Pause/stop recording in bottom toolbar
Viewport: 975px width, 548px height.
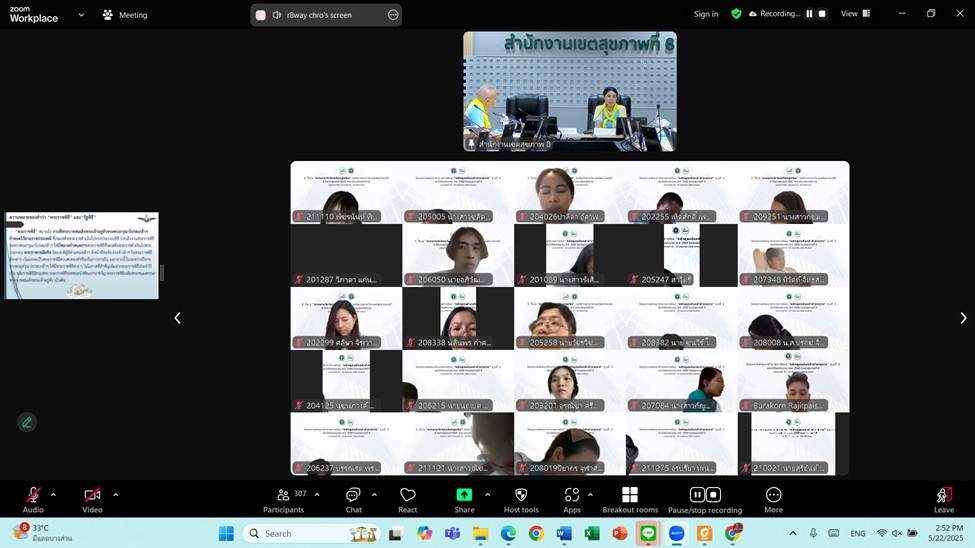pos(705,497)
